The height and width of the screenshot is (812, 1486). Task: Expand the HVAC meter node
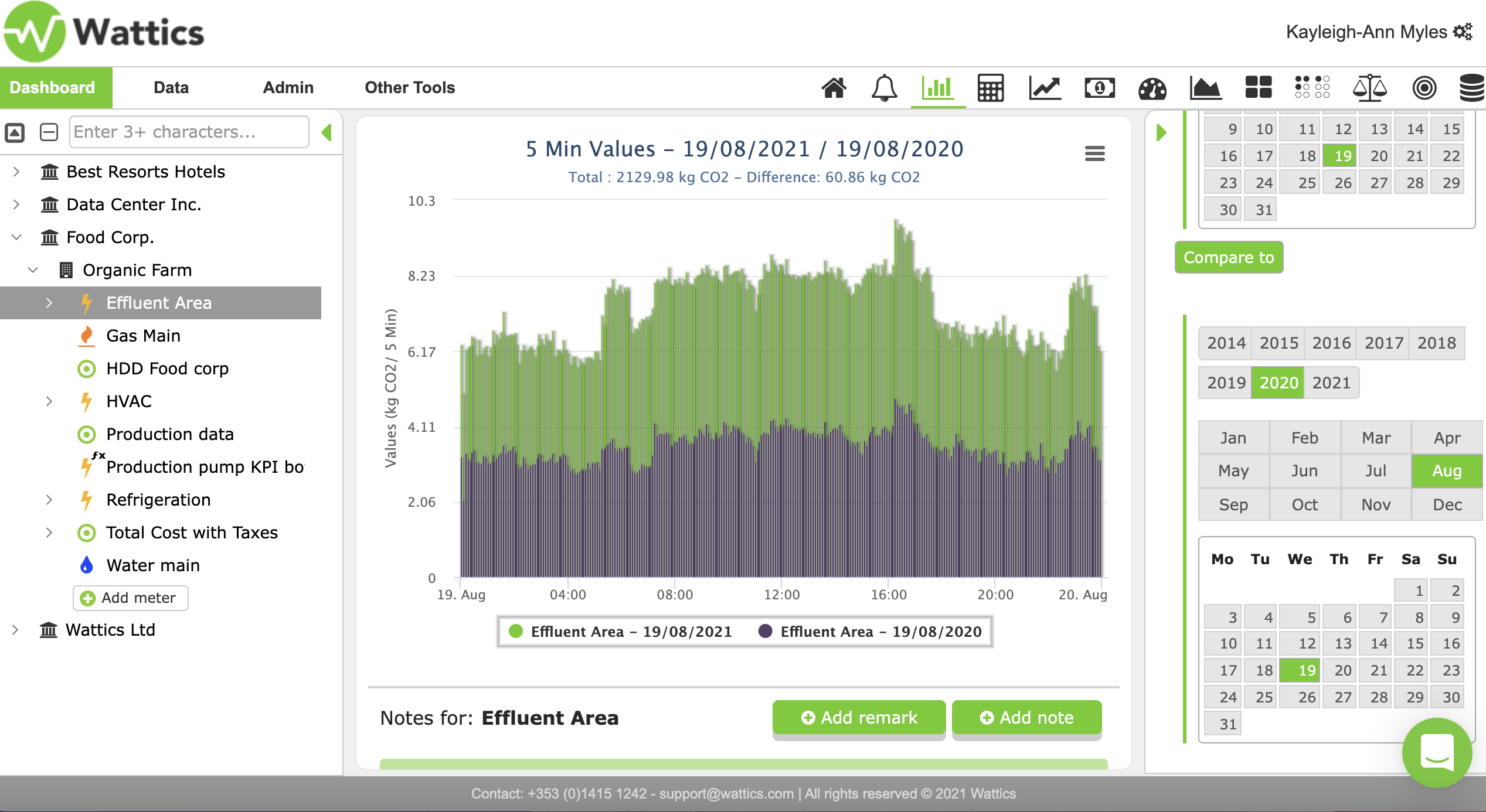(x=49, y=401)
